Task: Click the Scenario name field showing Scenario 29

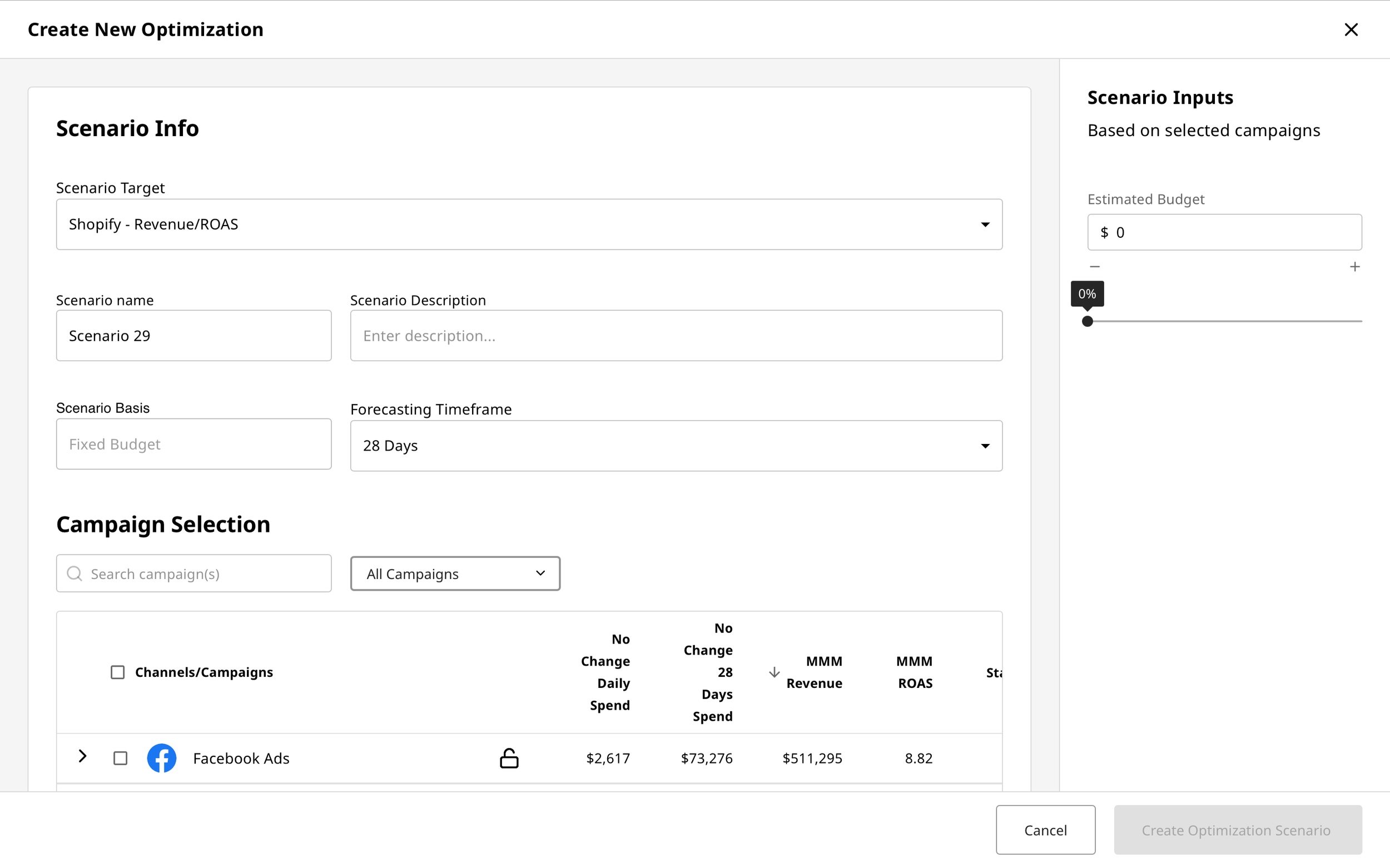Action: point(193,335)
